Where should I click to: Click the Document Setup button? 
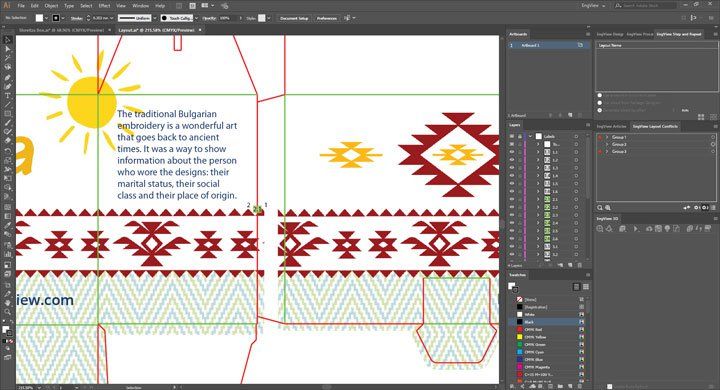294,18
